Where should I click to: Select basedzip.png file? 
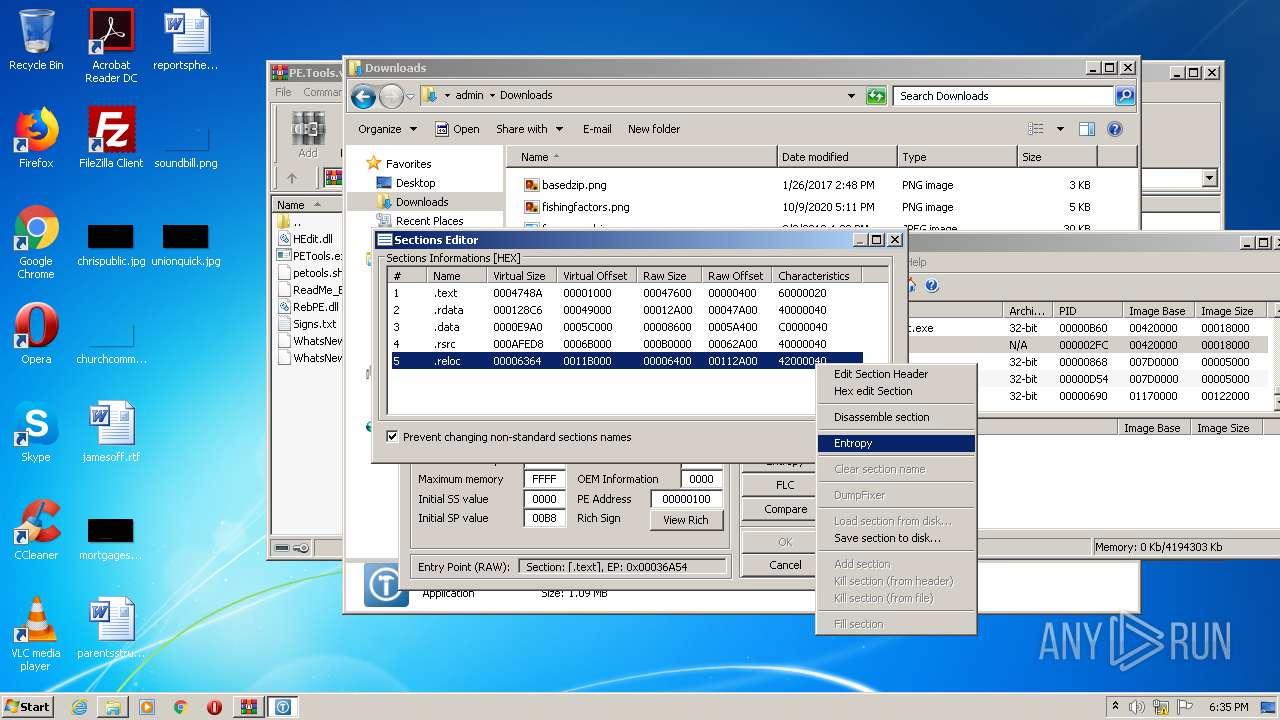pos(574,185)
